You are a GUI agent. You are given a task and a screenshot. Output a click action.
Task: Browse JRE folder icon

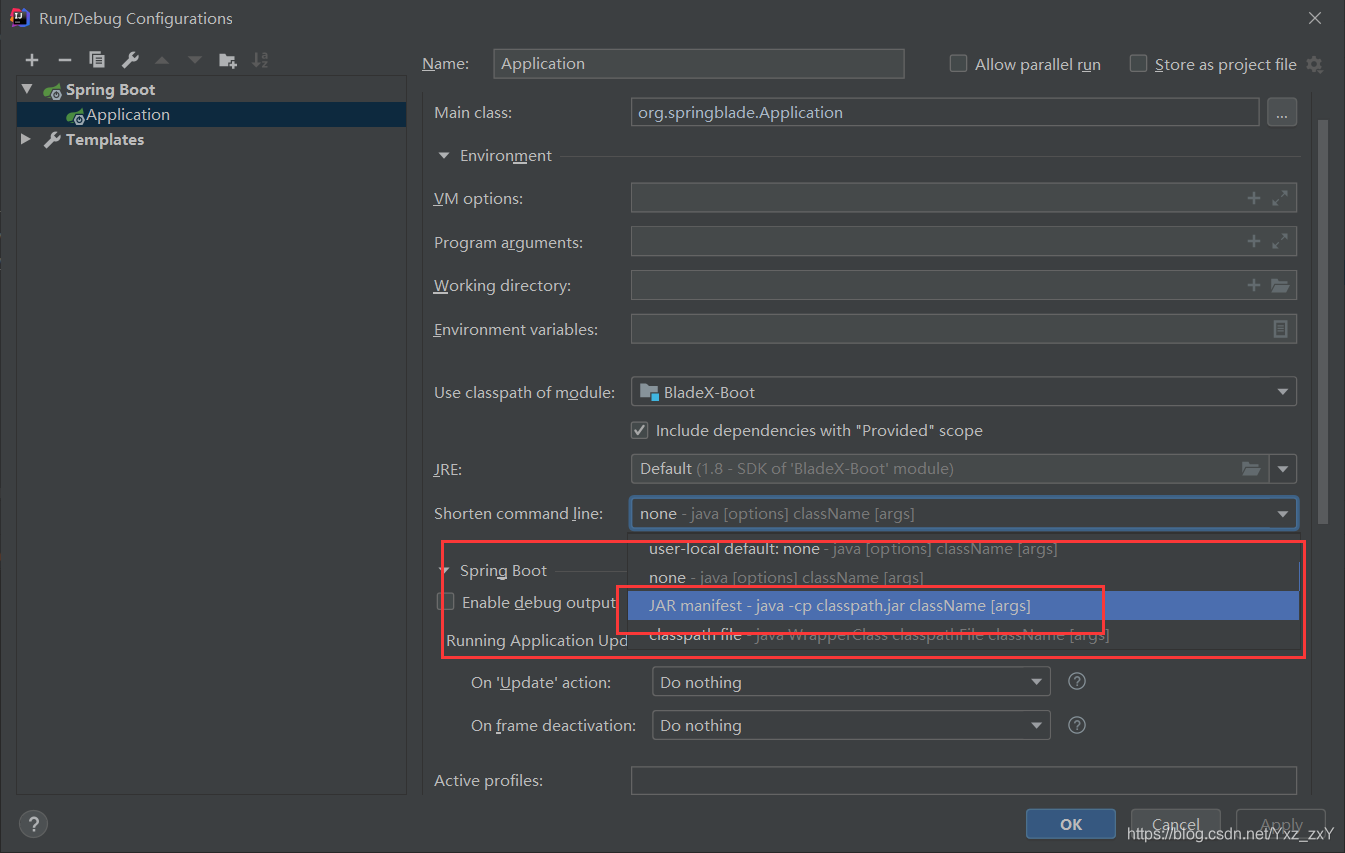(1251, 468)
